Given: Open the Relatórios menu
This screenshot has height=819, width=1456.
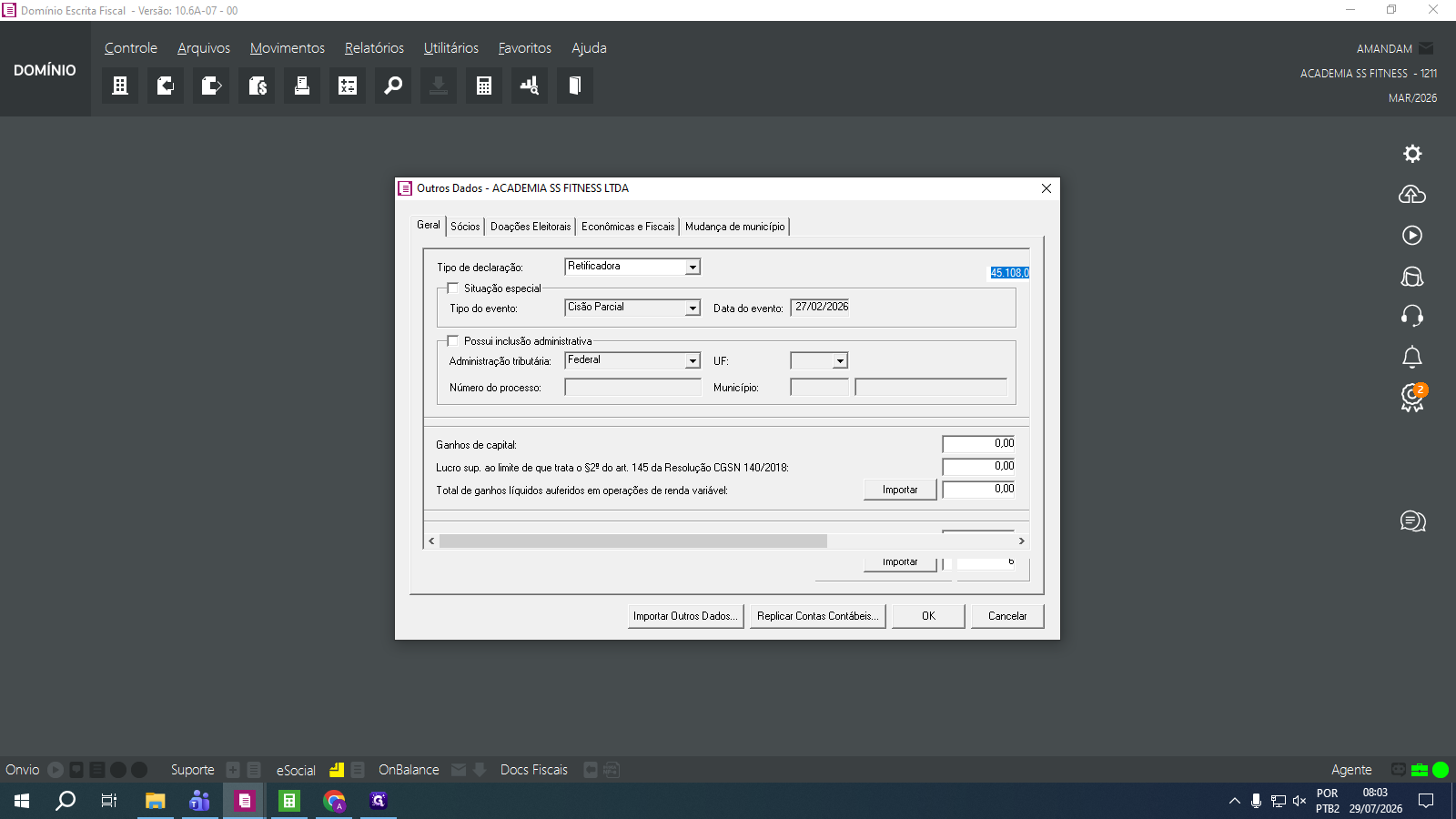Looking at the screenshot, I should click(374, 48).
